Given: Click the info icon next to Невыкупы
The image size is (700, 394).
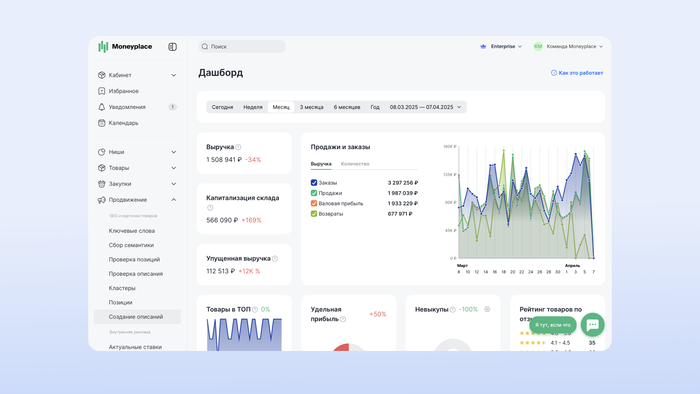Looking at the screenshot, I should [x=453, y=310].
